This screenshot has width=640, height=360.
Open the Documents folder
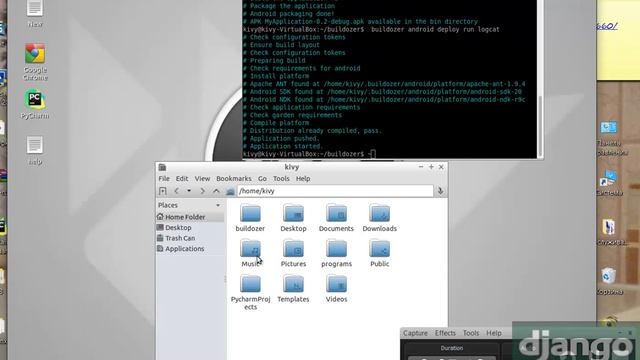pyautogui.click(x=336, y=218)
